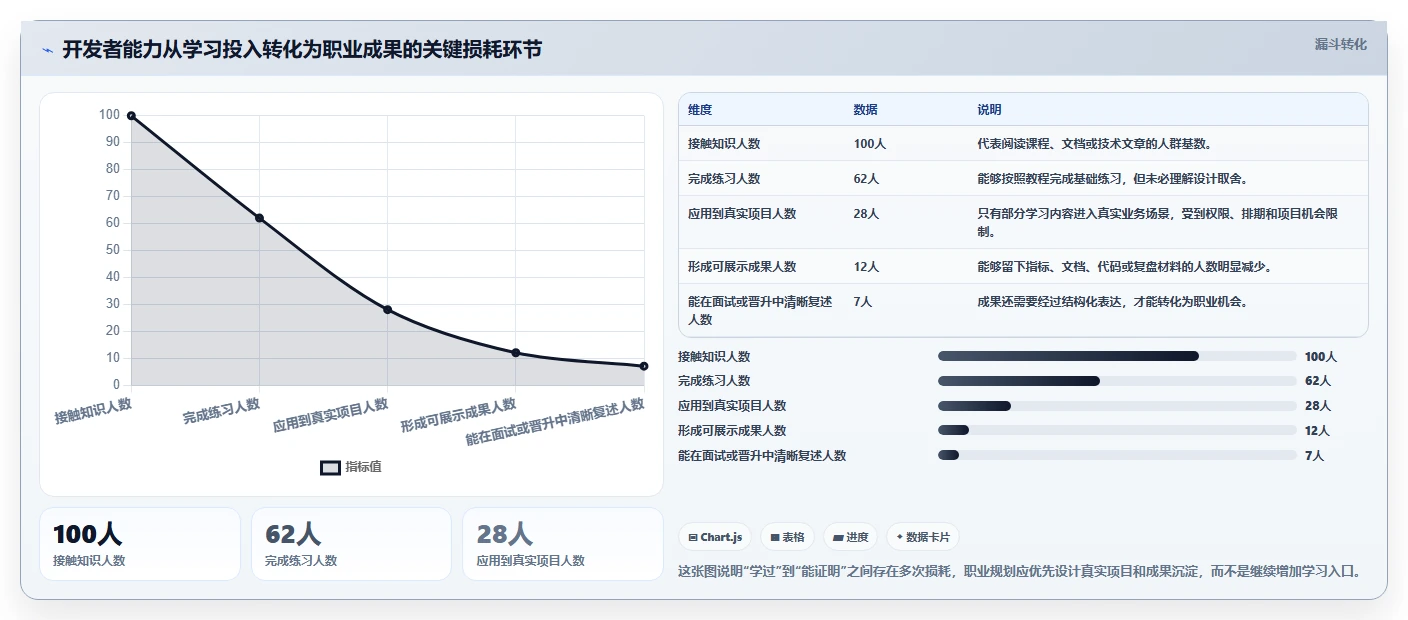The image size is (1408, 620).
Task: Click the description starting 成果还需要经过结构化表达
Action: tap(1113, 302)
